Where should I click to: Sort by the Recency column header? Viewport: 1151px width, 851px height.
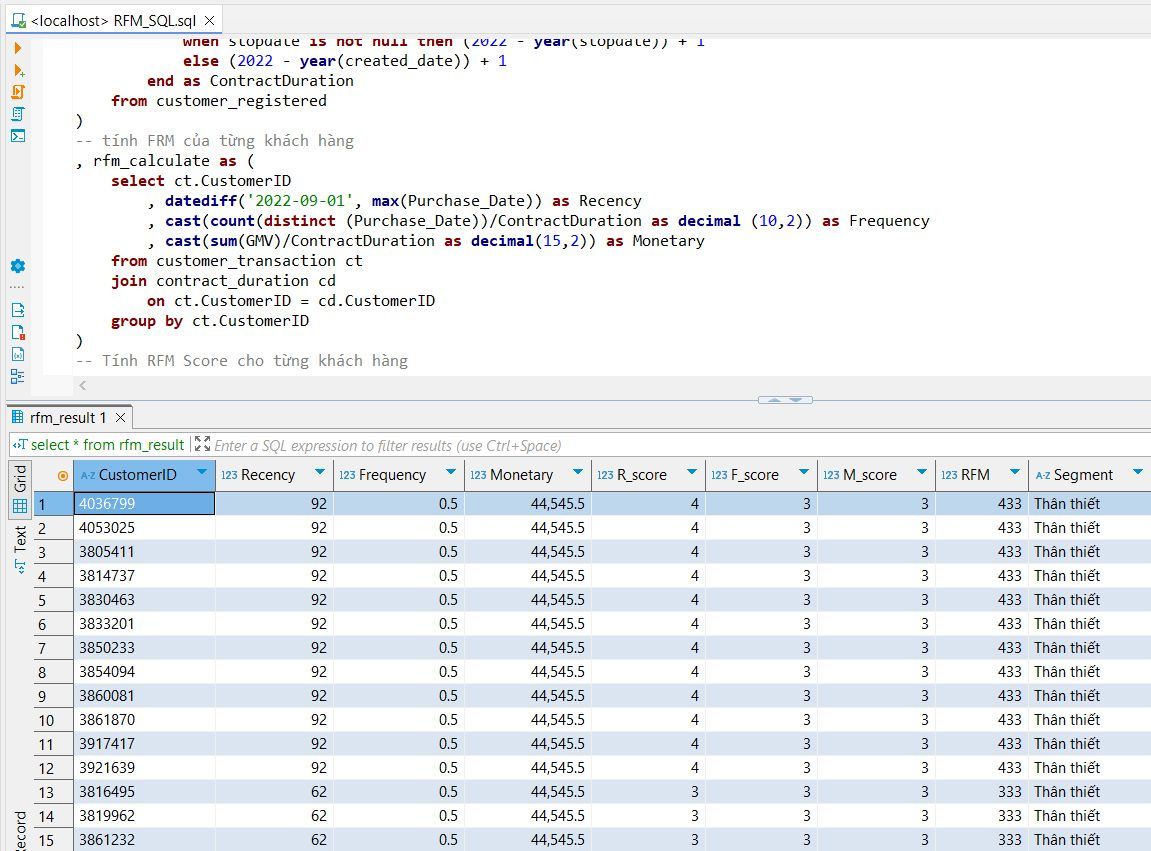point(268,475)
